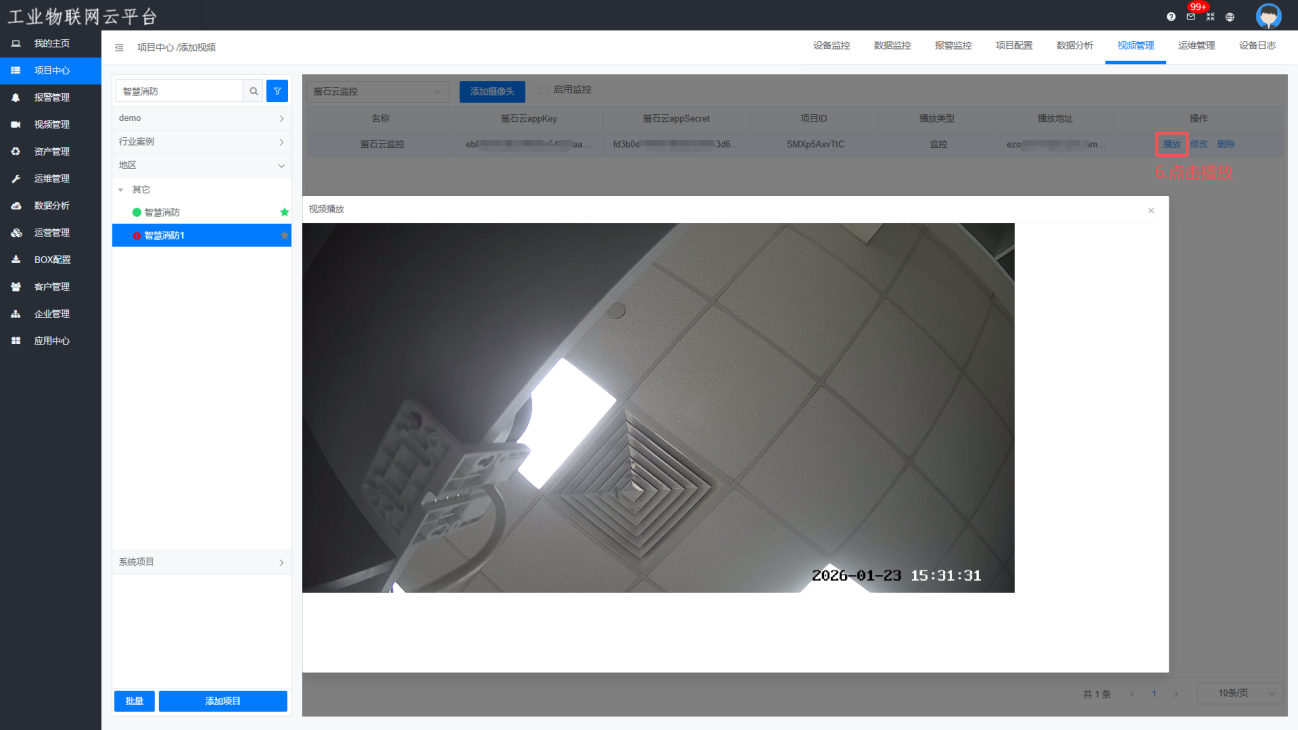
Task: Open 报警管理 in the left sidebar
Action: [x=51, y=98]
